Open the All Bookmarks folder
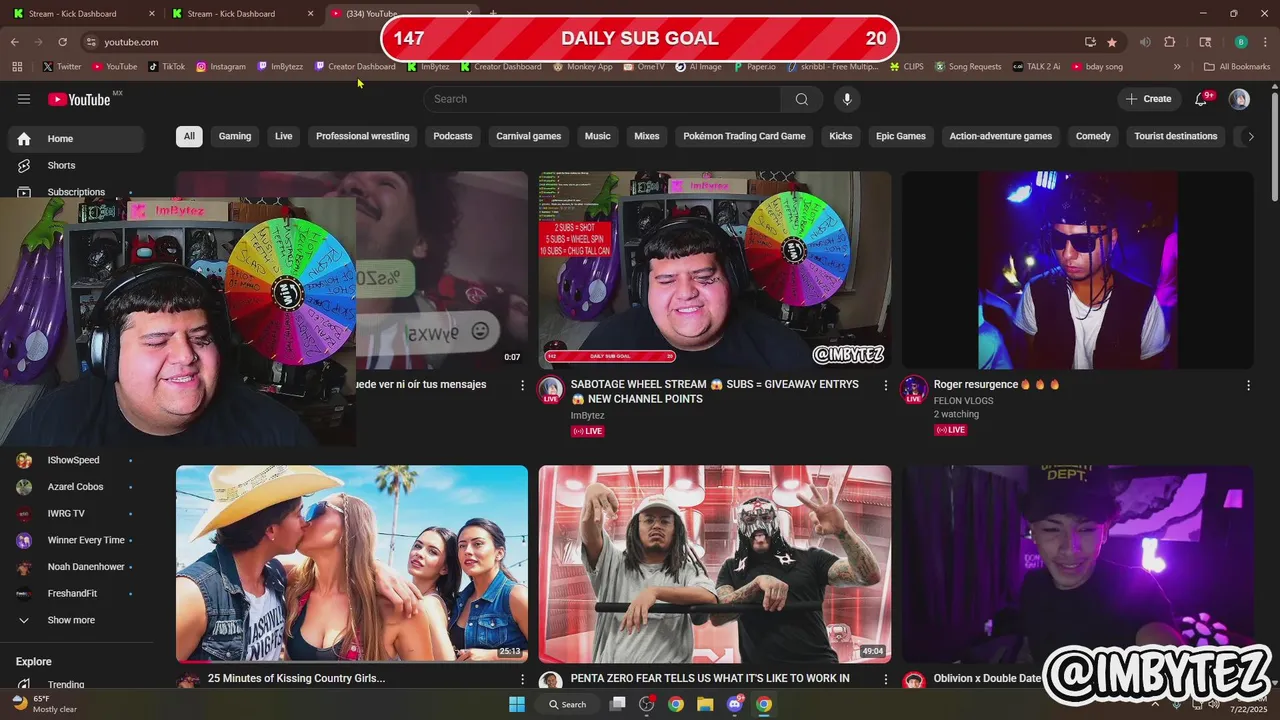1280x720 pixels. (x=1237, y=67)
